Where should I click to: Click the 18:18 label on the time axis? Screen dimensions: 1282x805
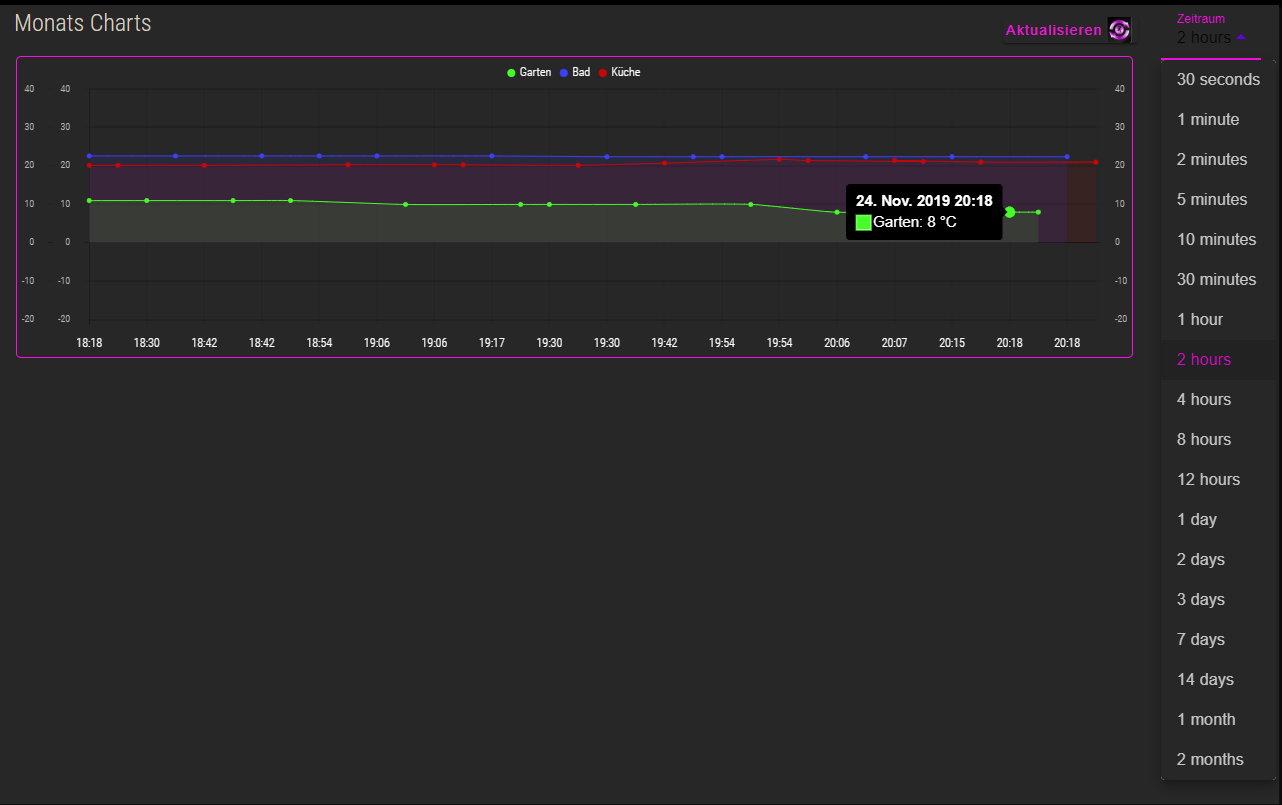tap(89, 343)
